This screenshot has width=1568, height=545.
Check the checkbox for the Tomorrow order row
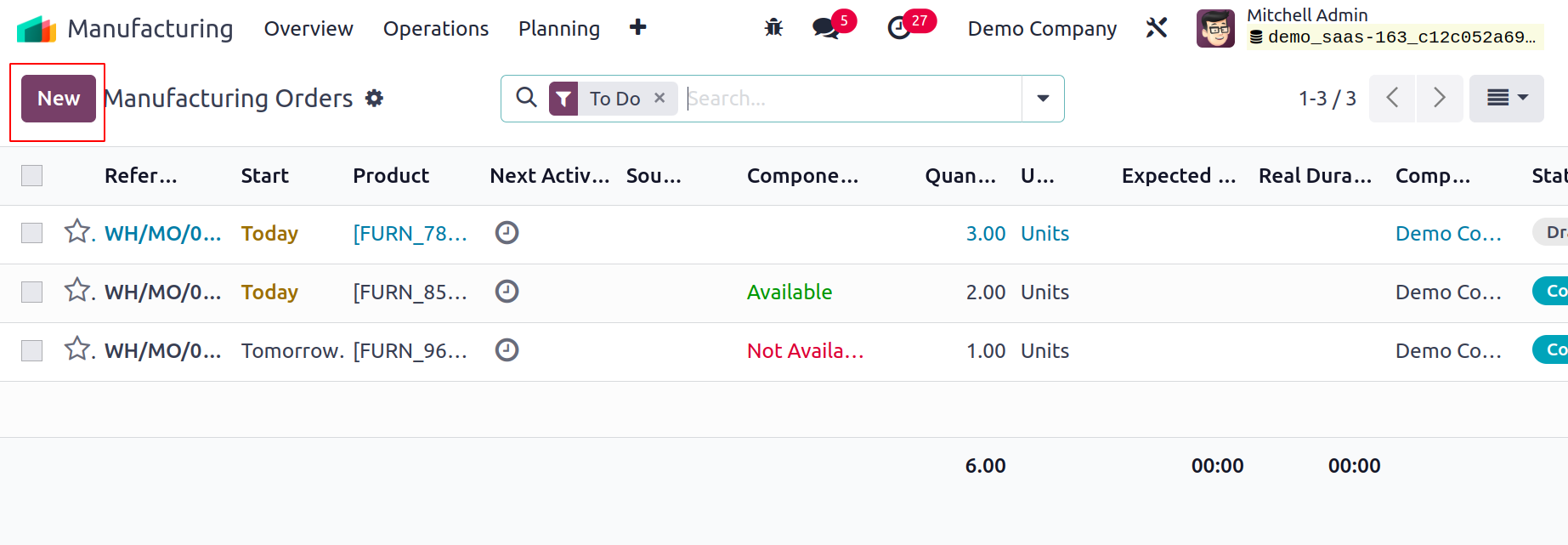click(x=32, y=350)
